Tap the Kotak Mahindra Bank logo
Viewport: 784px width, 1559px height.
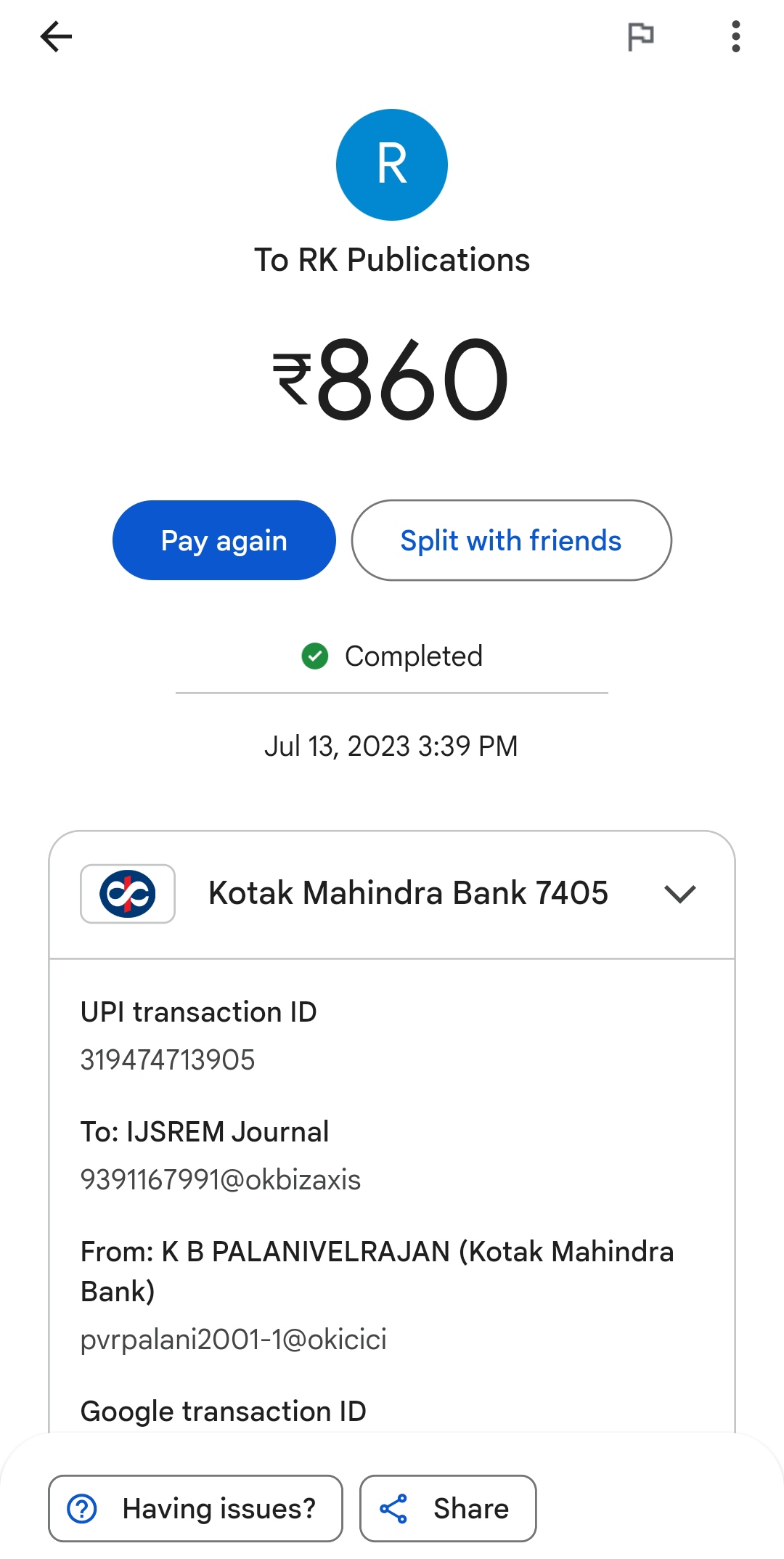coord(128,893)
